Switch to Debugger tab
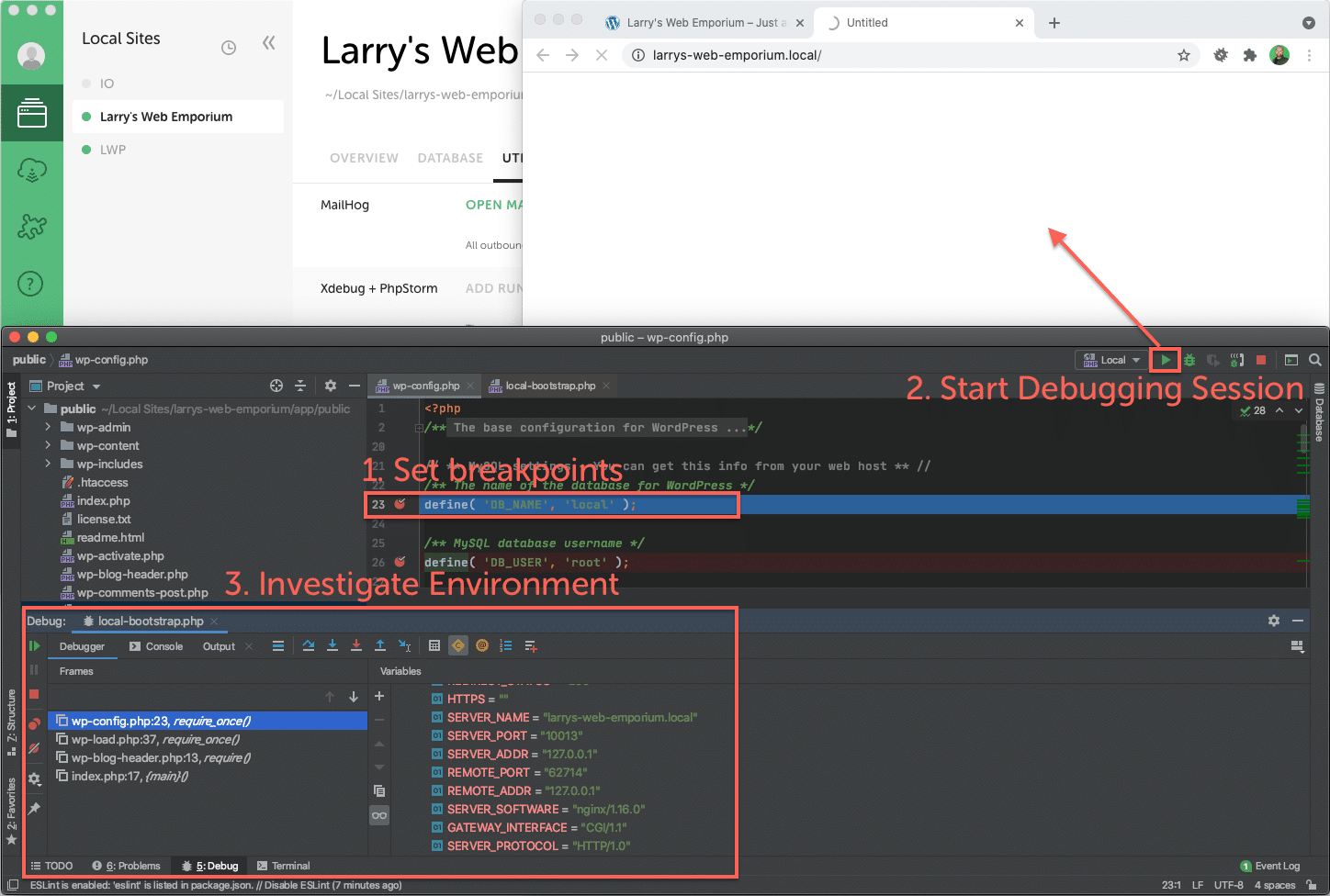Image resolution: width=1330 pixels, height=896 pixels. coord(83,646)
